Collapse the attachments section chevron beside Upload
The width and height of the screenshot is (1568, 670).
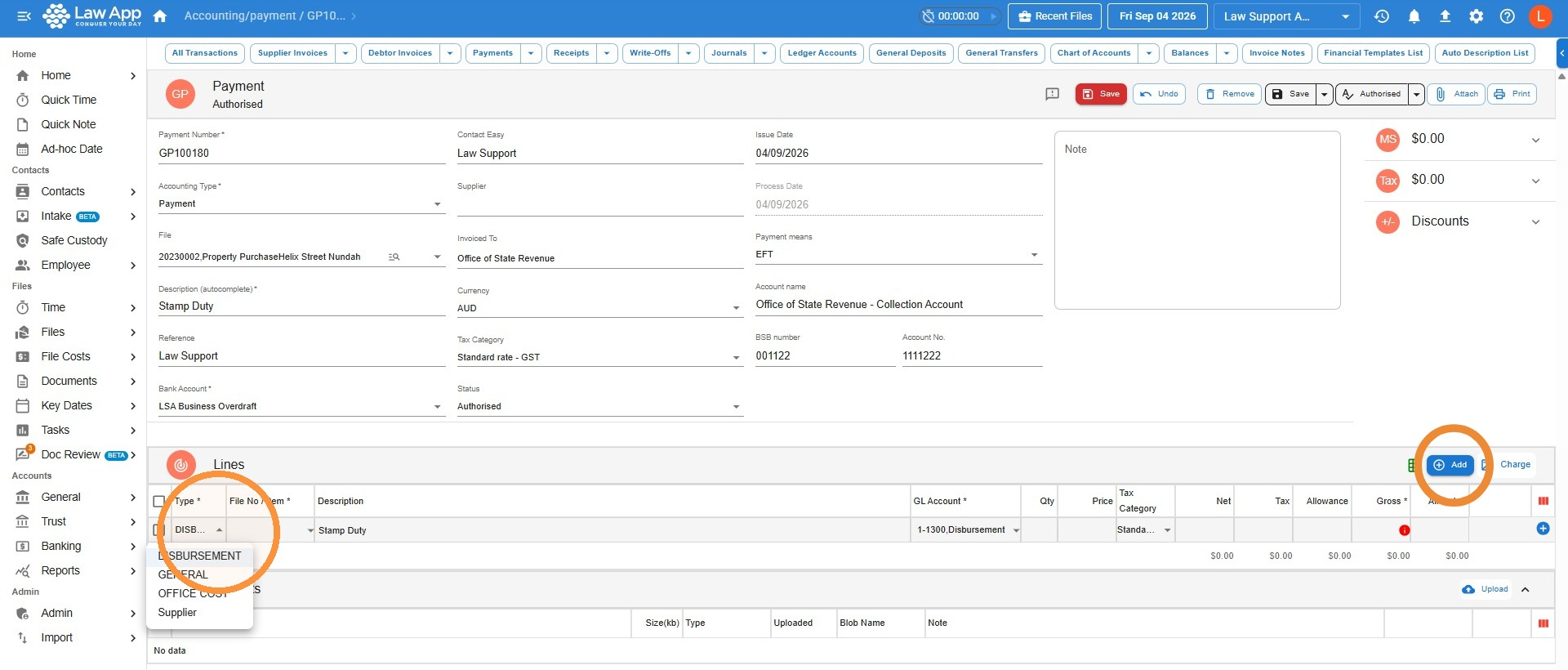coord(1525,589)
